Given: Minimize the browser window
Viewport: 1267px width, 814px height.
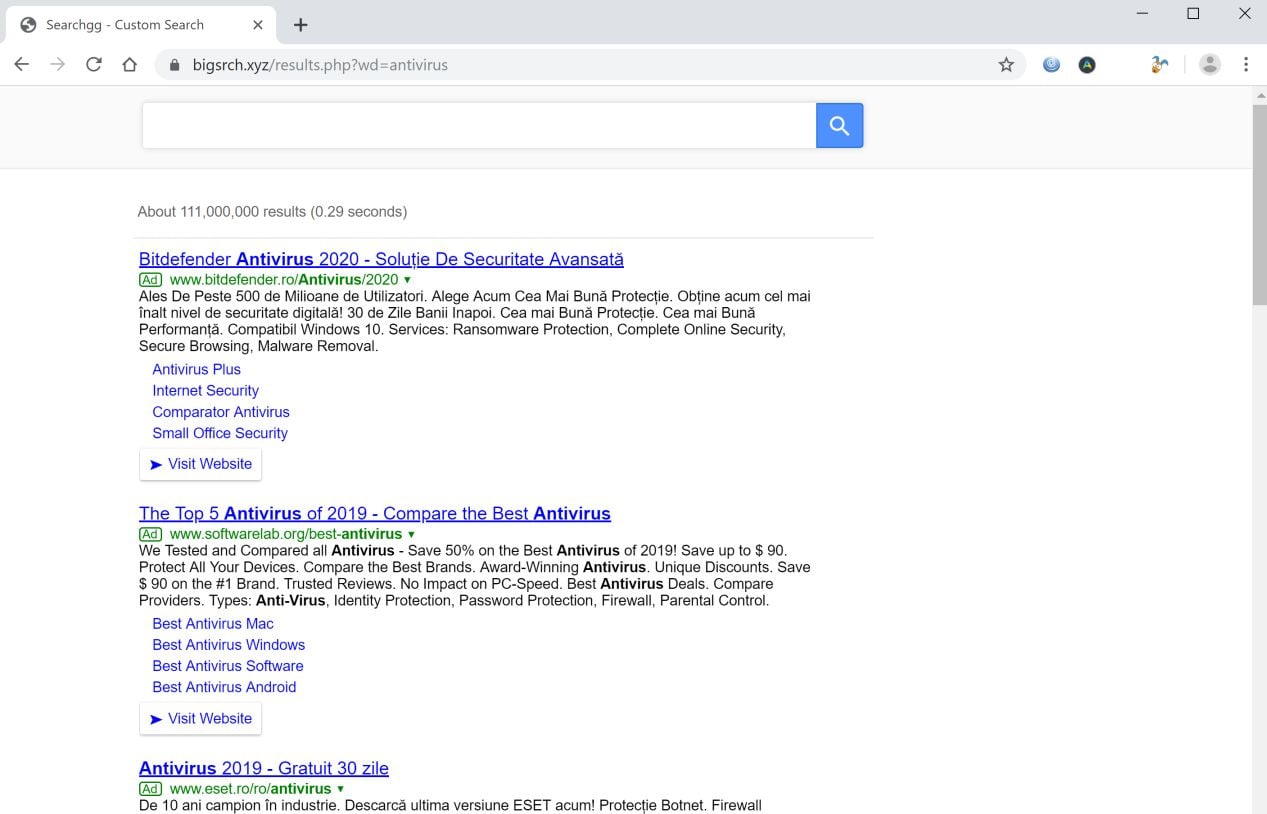Looking at the screenshot, I should [1142, 14].
